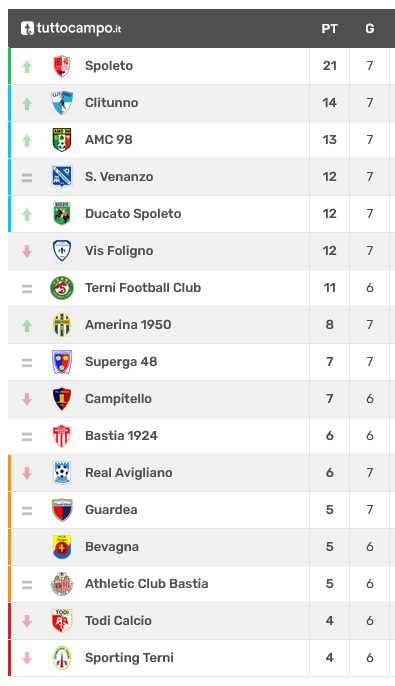Open the Amerina 1950 striped crest
Screen dimensions: 395x686
pos(62,325)
